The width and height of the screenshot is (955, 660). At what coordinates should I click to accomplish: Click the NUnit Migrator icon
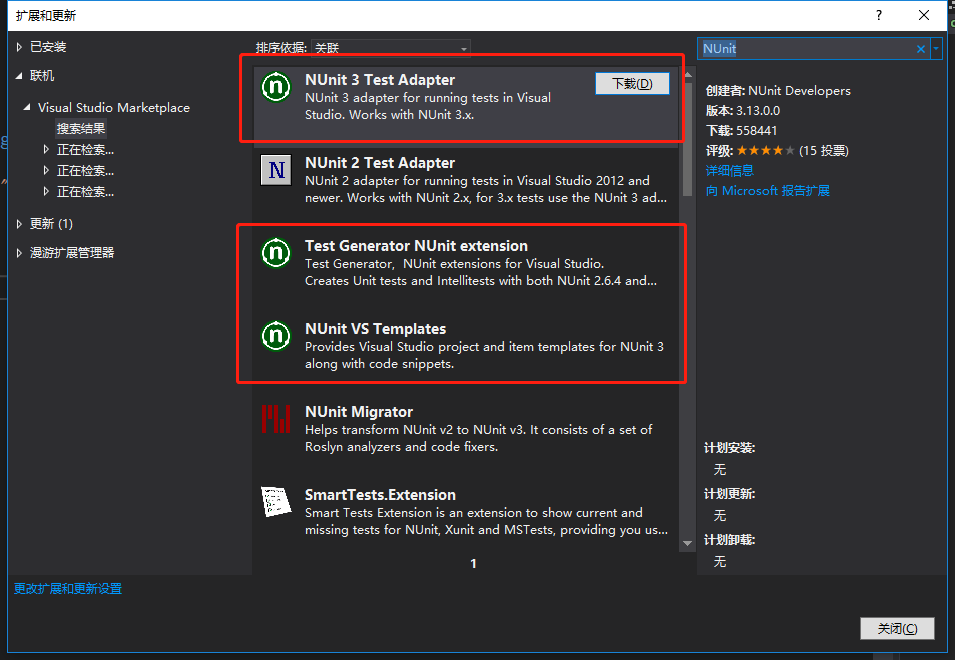point(275,419)
